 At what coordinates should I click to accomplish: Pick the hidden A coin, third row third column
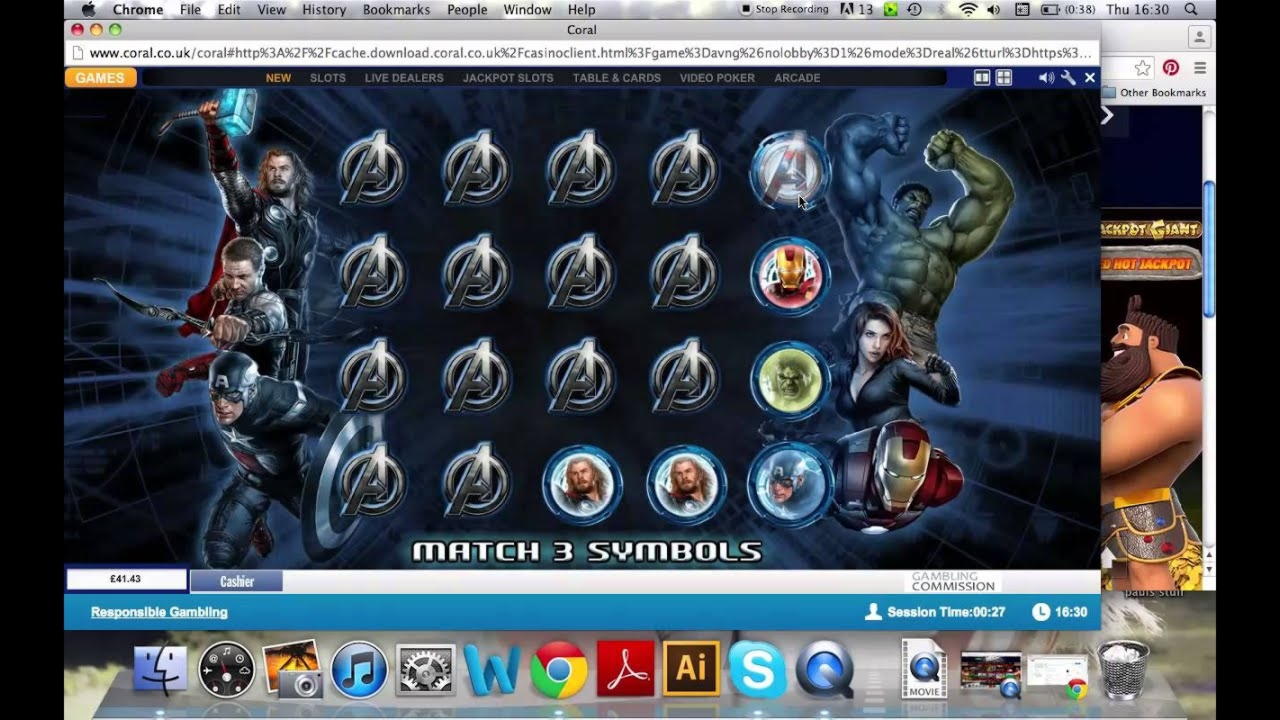pos(581,377)
